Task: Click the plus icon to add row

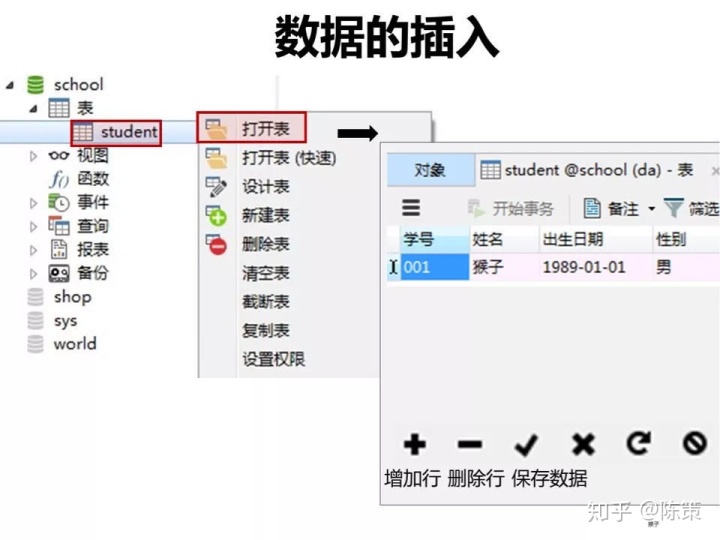Action: (x=415, y=444)
